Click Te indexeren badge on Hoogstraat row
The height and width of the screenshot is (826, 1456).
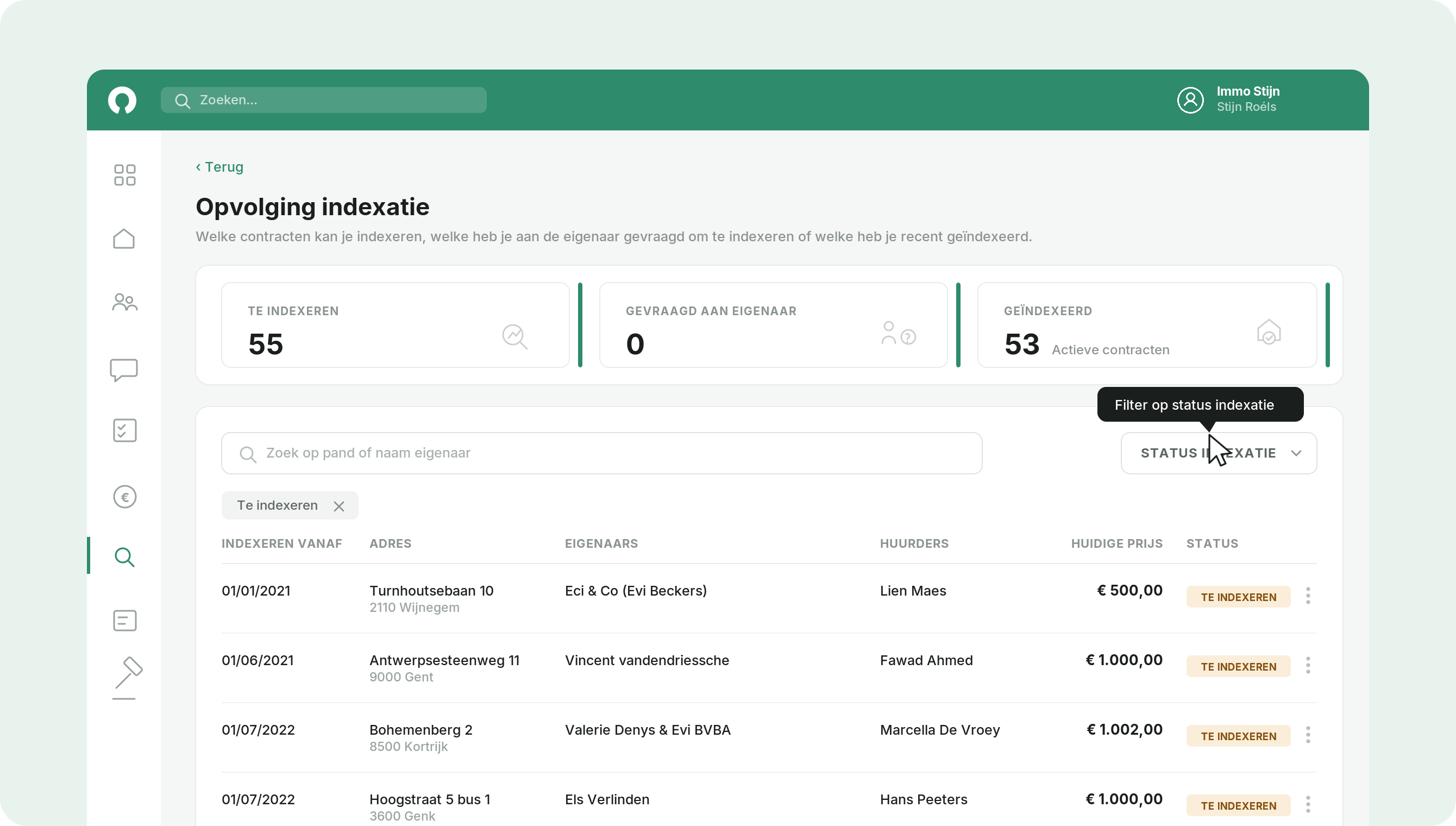tap(1238, 805)
